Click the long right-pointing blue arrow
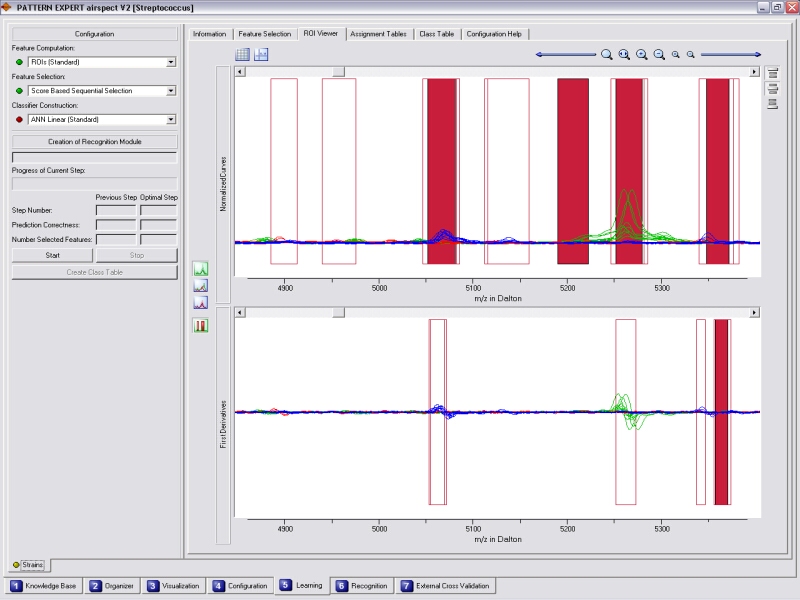The height and width of the screenshot is (600, 800). tap(731, 55)
